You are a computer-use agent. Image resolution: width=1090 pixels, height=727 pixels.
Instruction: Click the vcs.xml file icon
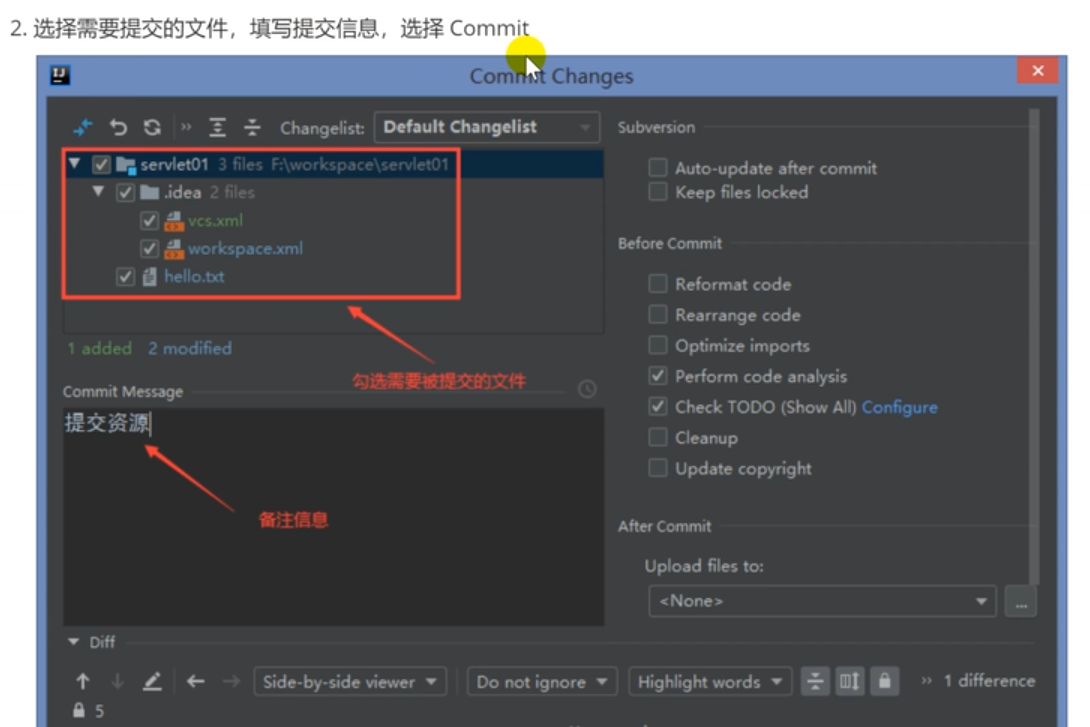174,221
